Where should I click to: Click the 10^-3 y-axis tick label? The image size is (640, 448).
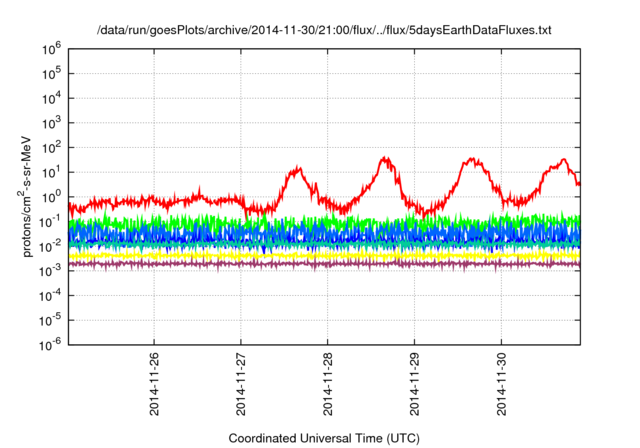(x=50, y=271)
